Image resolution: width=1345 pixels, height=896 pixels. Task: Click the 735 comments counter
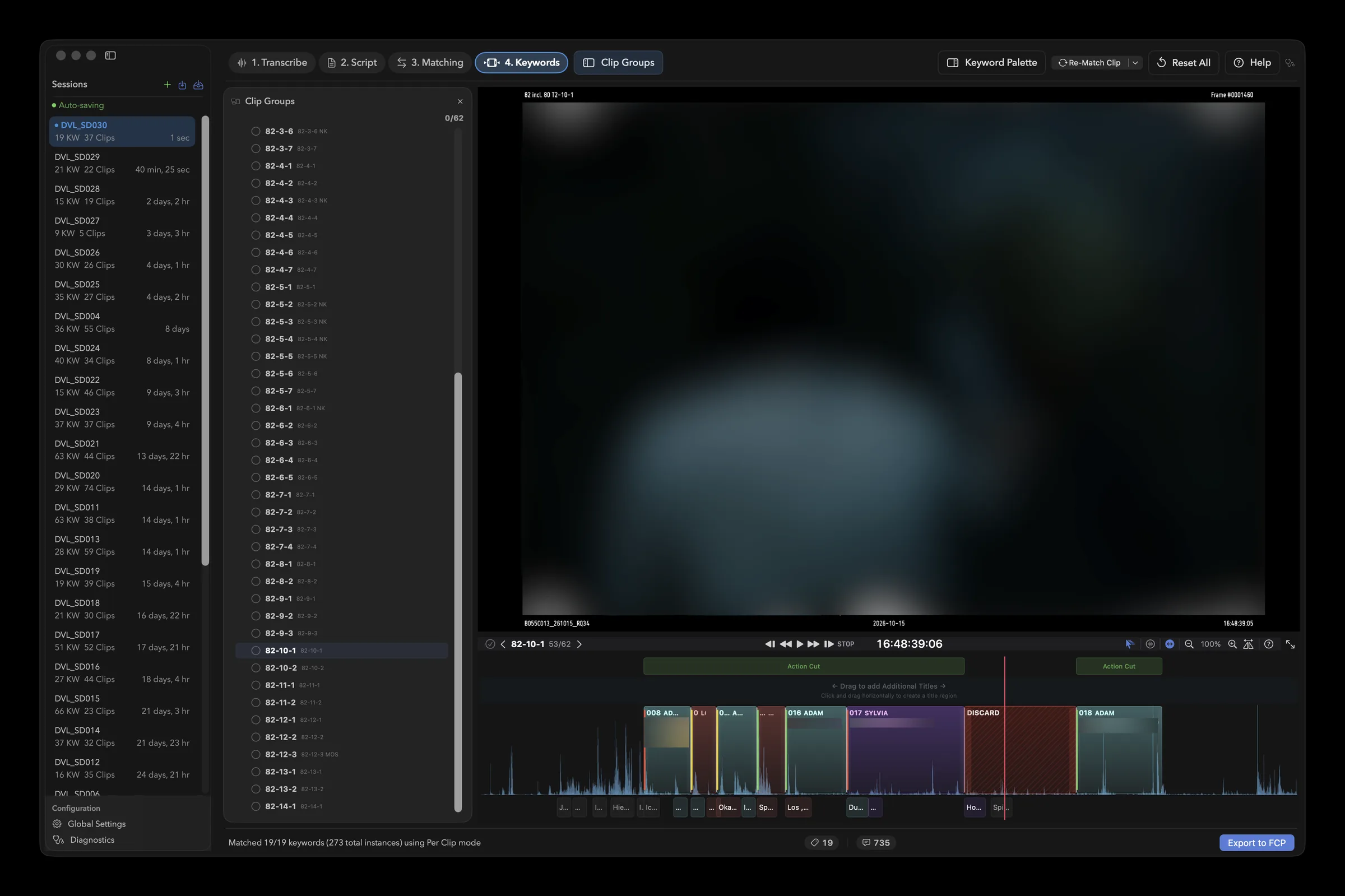pyautogui.click(x=875, y=843)
